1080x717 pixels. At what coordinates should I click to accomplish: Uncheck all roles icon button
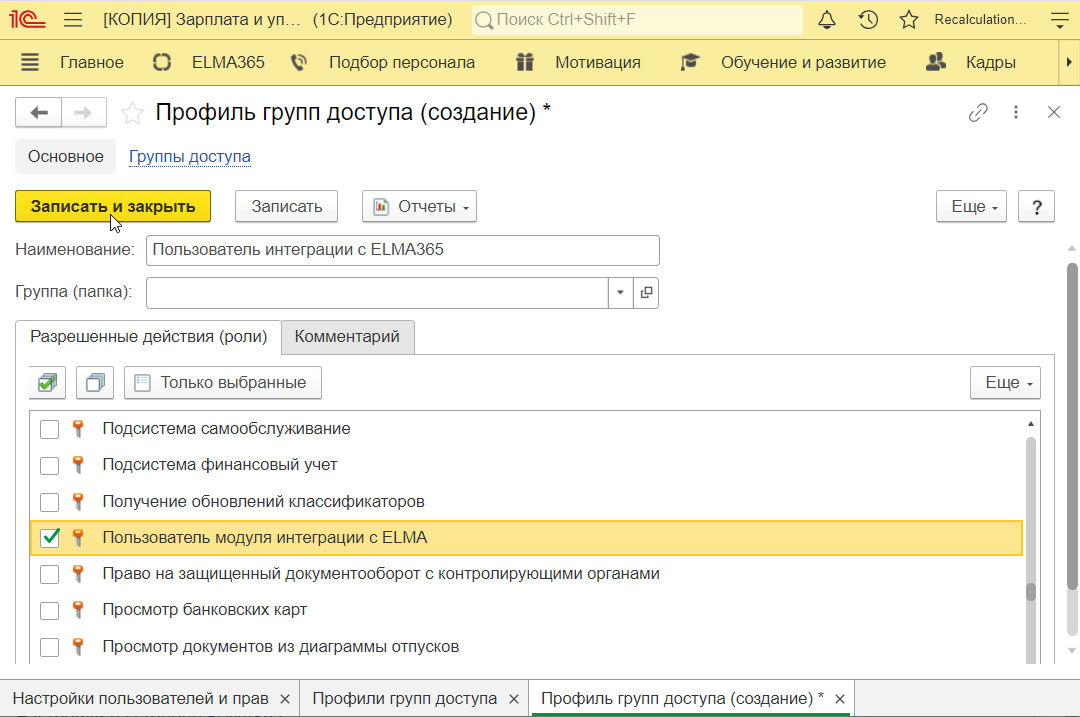95,382
